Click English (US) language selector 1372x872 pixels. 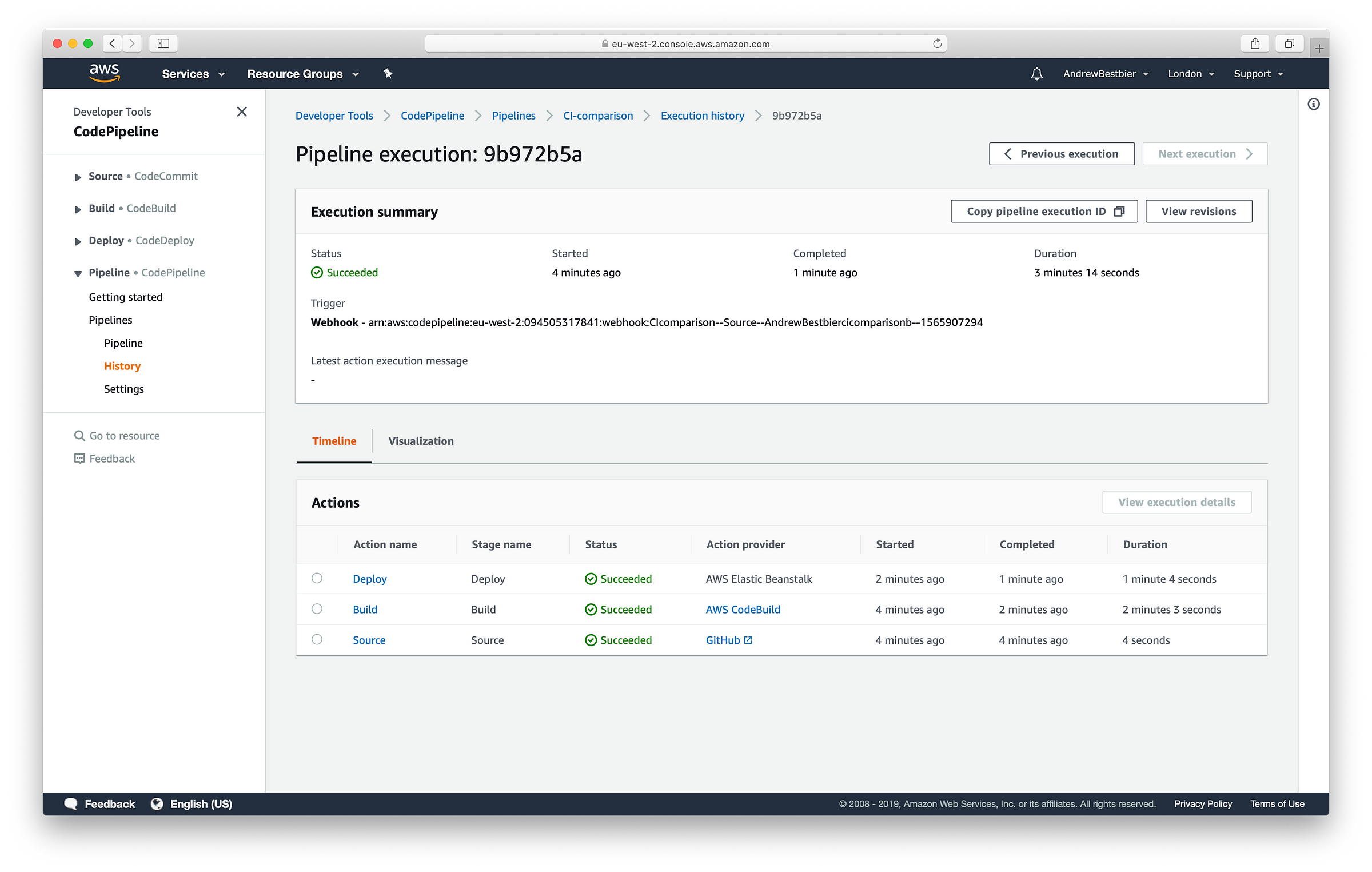point(201,803)
